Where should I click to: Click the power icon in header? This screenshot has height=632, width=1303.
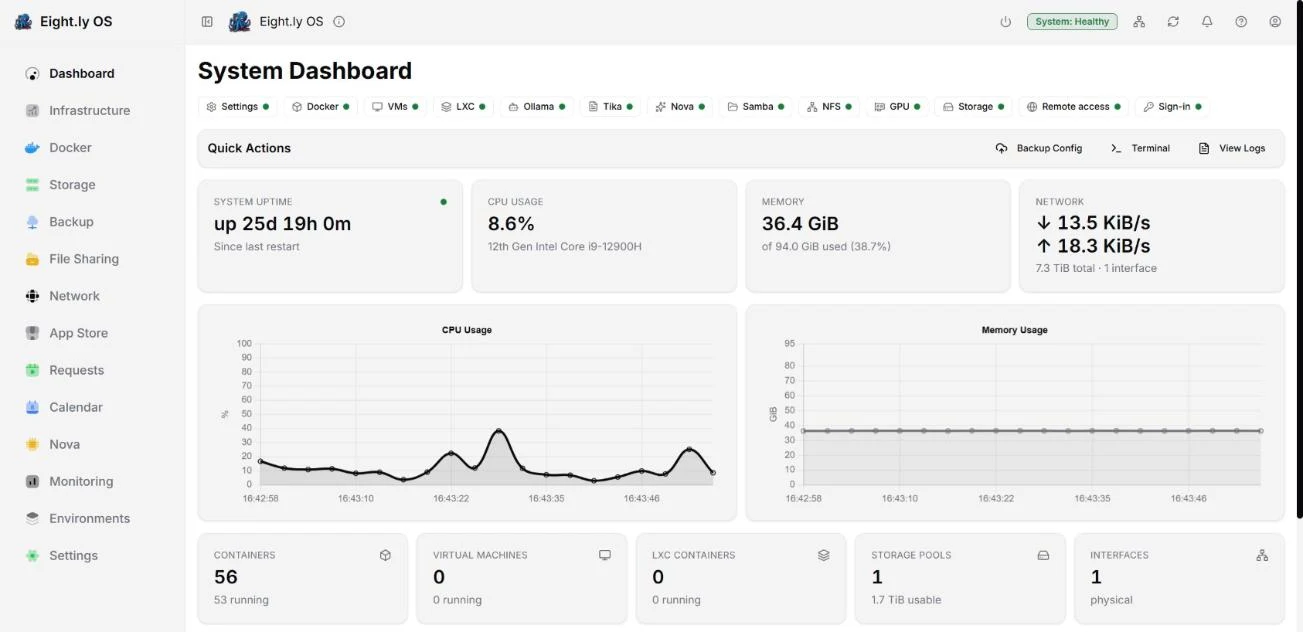[x=1006, y=21]
